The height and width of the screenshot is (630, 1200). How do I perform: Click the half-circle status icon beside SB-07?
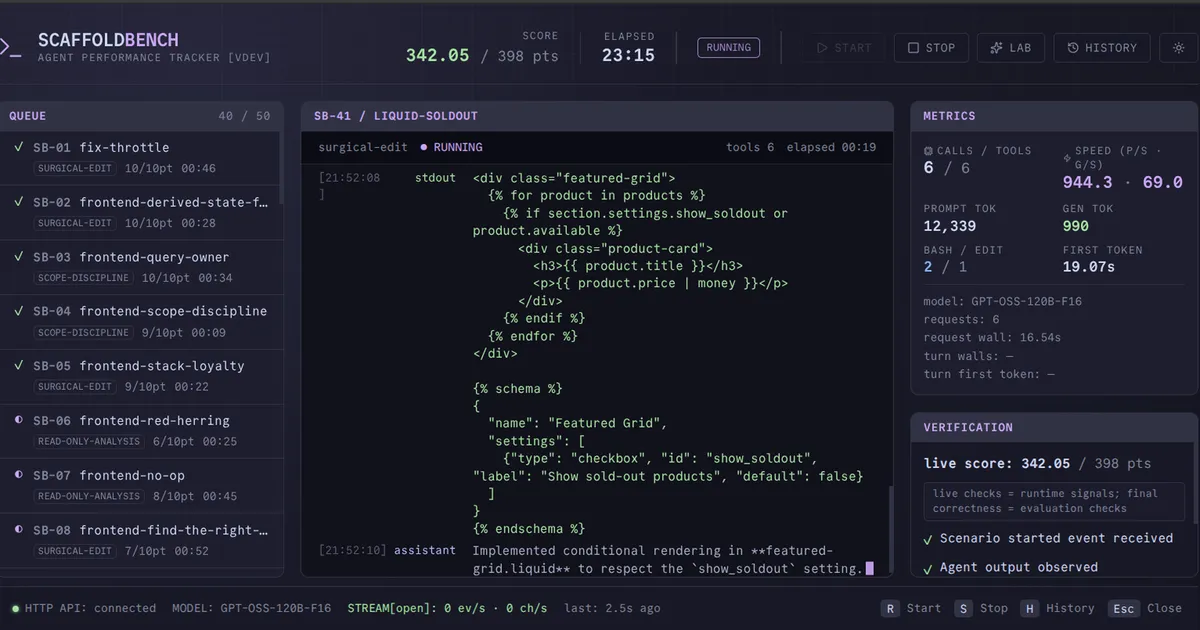click(18, 475)
